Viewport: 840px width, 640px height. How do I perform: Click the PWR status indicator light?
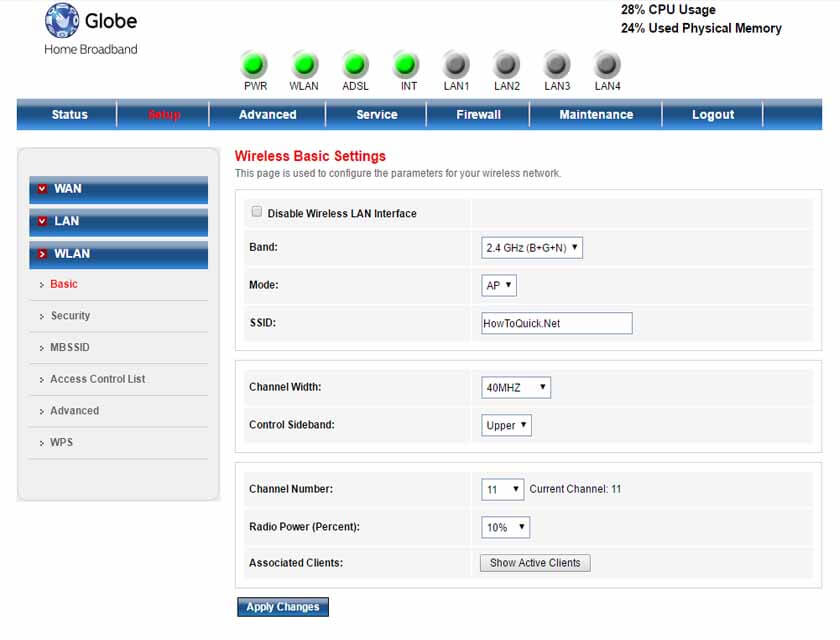click(x=254, y=59)
